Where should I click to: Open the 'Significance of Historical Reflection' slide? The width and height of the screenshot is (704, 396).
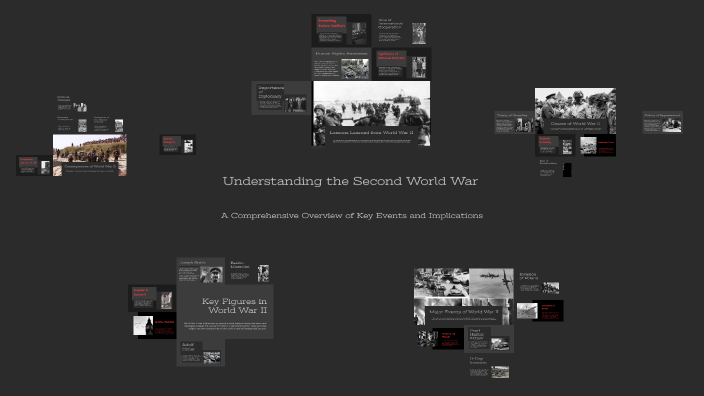coord(401,64)
